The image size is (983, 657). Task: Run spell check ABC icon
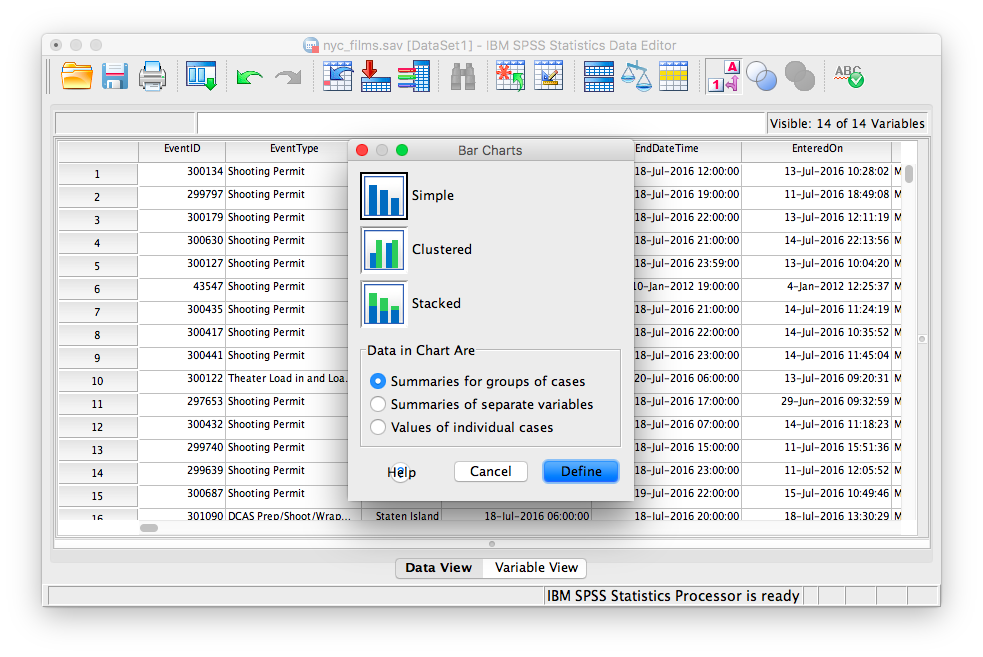(x=849, y=76)
